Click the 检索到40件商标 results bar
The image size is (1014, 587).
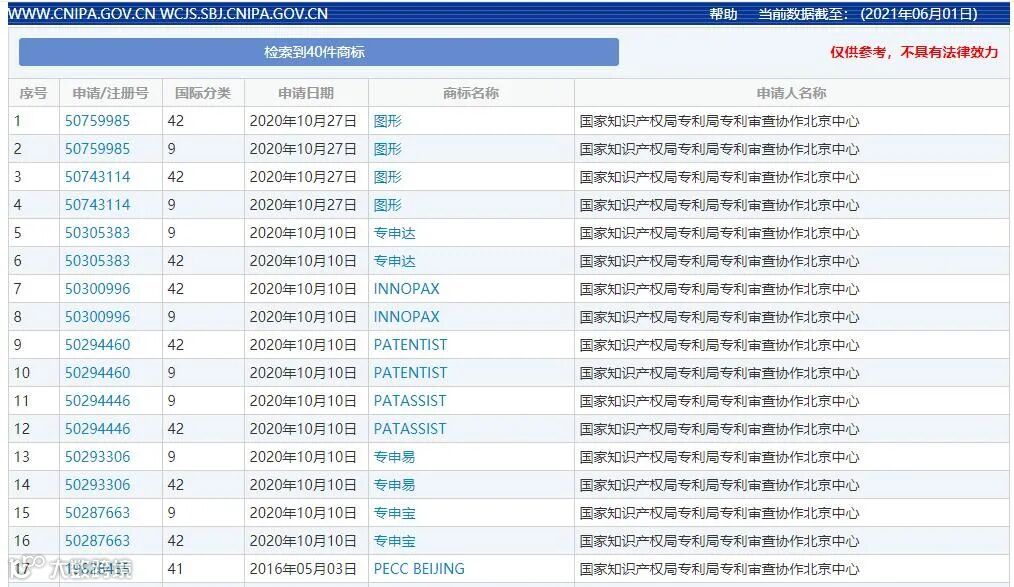pyautogui.click(x=319, y=52)
